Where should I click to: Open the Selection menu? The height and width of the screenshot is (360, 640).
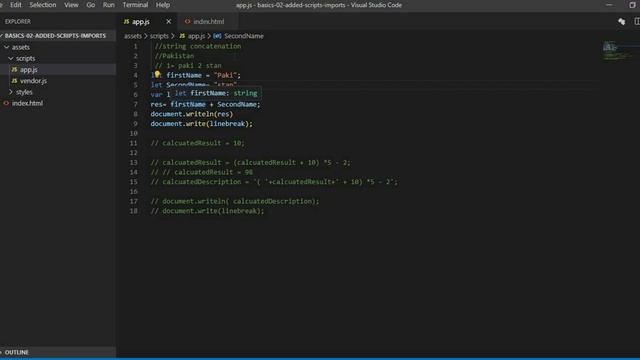42,5
